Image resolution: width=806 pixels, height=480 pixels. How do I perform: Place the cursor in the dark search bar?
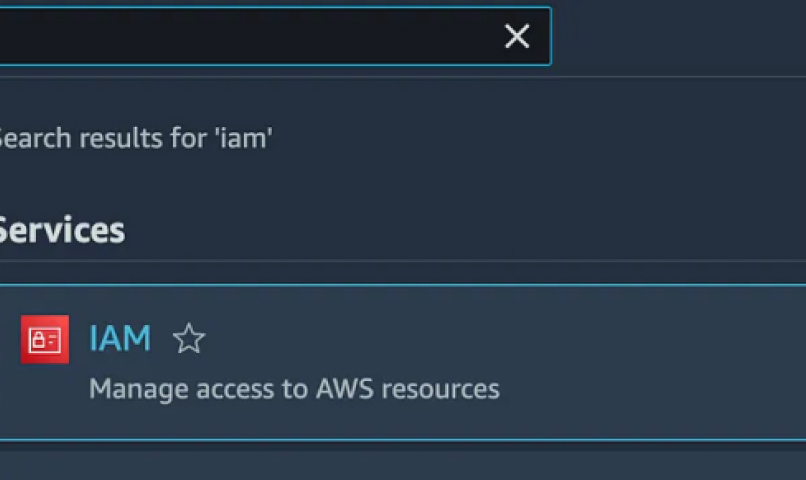pyautogui.click(x=247, y=36)
